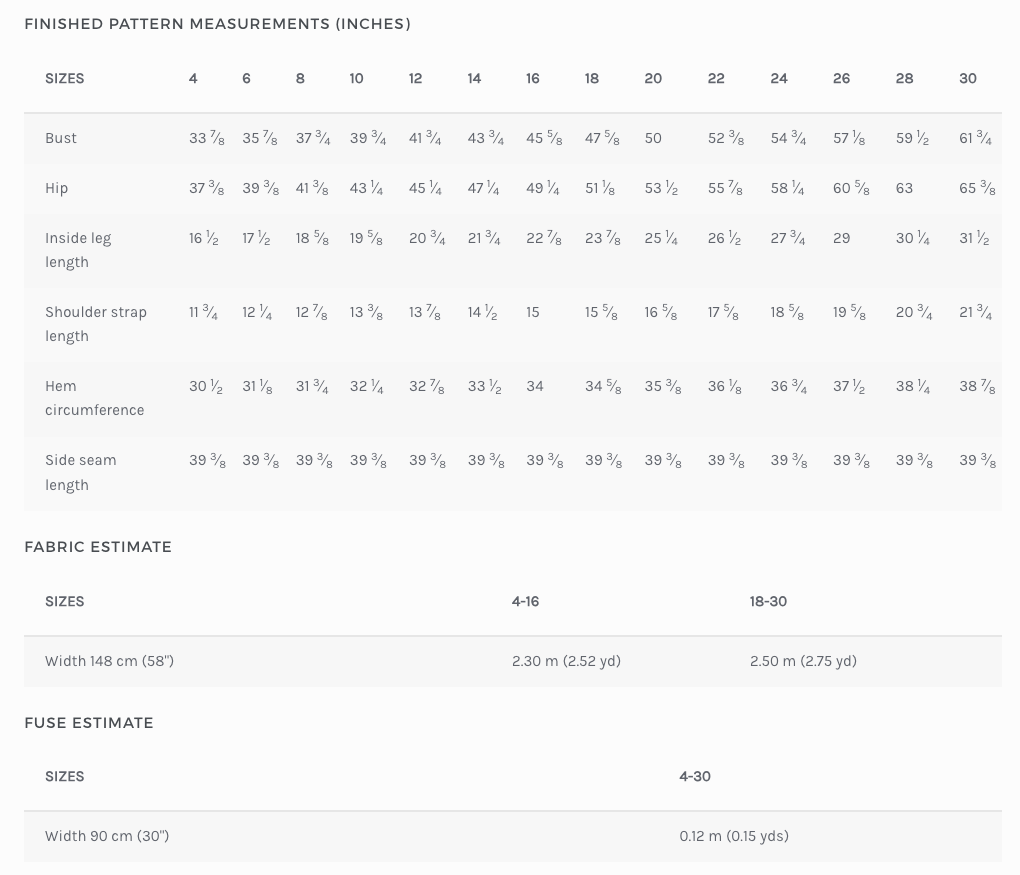Click Hip value 63 for size 28
Image resolution: width=1020 pixels, height=875 pixels.
tap(904, 188)
